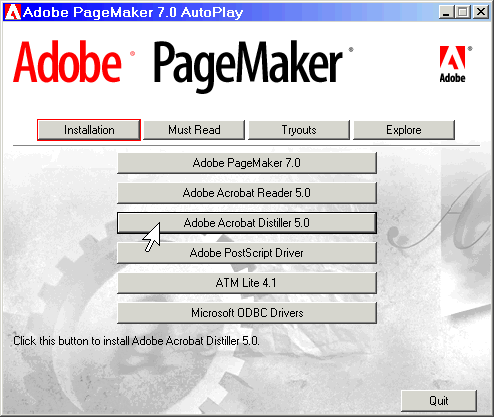Install Microsoft ODBC Drivers
The image size is (494, 417).
tap(247, 313)
